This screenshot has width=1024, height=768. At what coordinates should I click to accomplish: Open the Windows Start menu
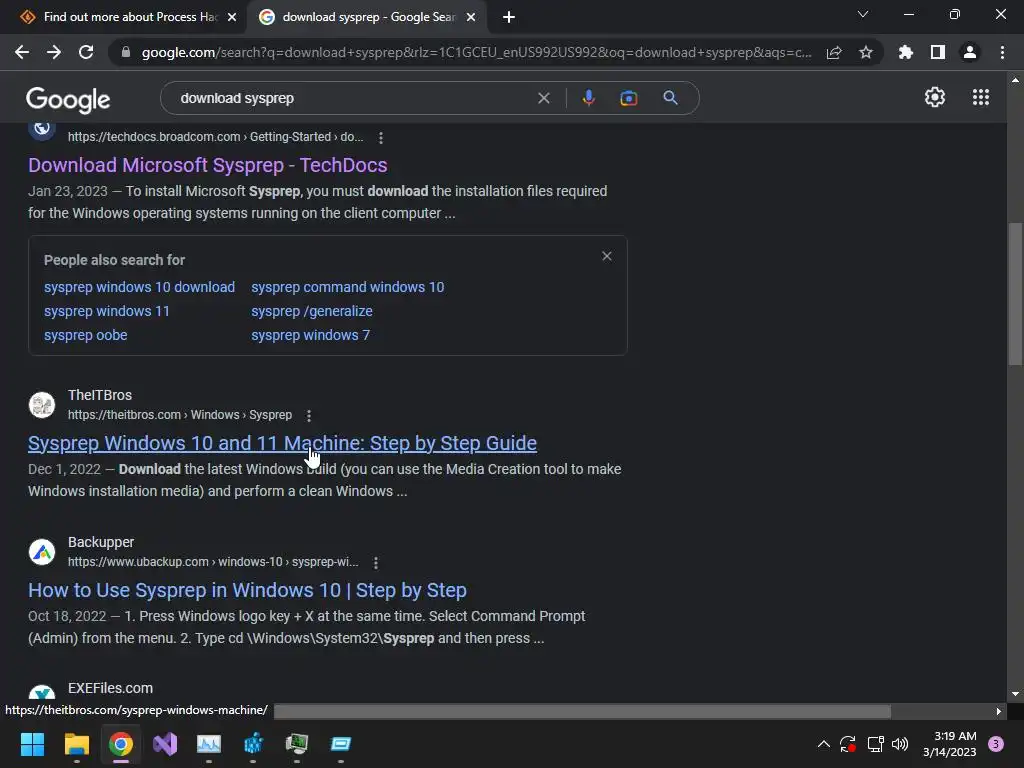coord(32,744)
